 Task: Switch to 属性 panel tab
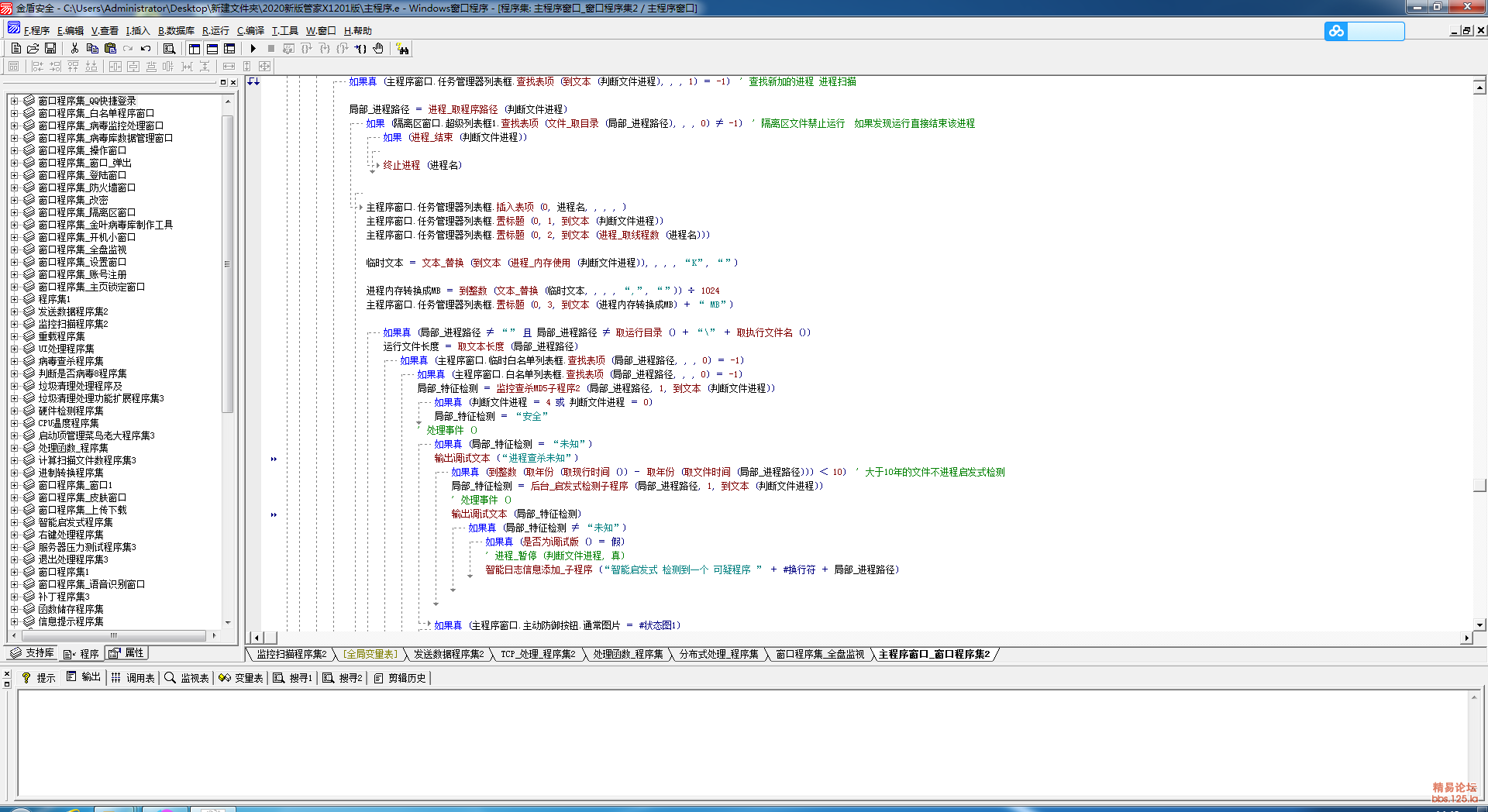pyautogui.click(x=127, y=653)
